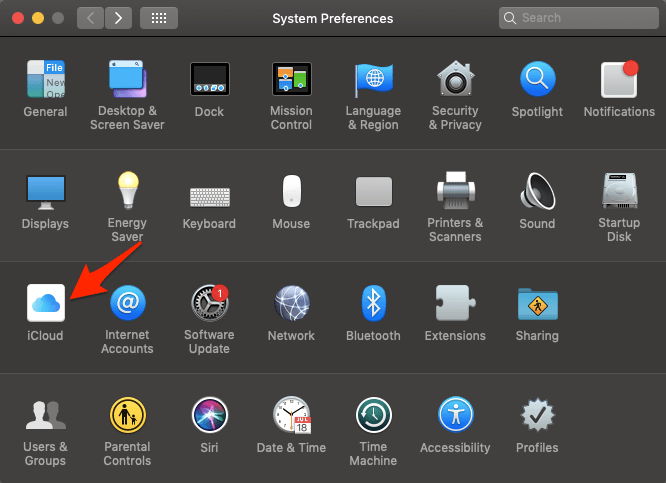Click the magnifying glass in Search
The image size is (666, 483).
pyautogui.click(x=510, y=18)
